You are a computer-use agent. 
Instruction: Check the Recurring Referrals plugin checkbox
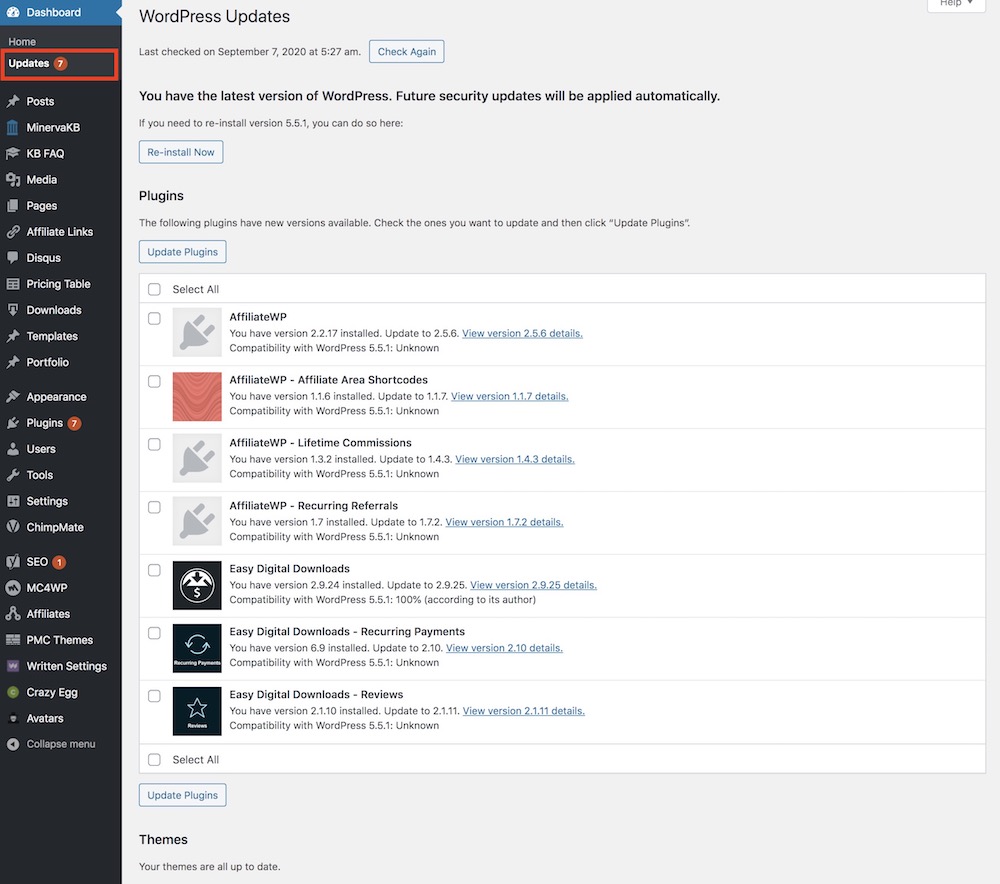click(154, 507)
